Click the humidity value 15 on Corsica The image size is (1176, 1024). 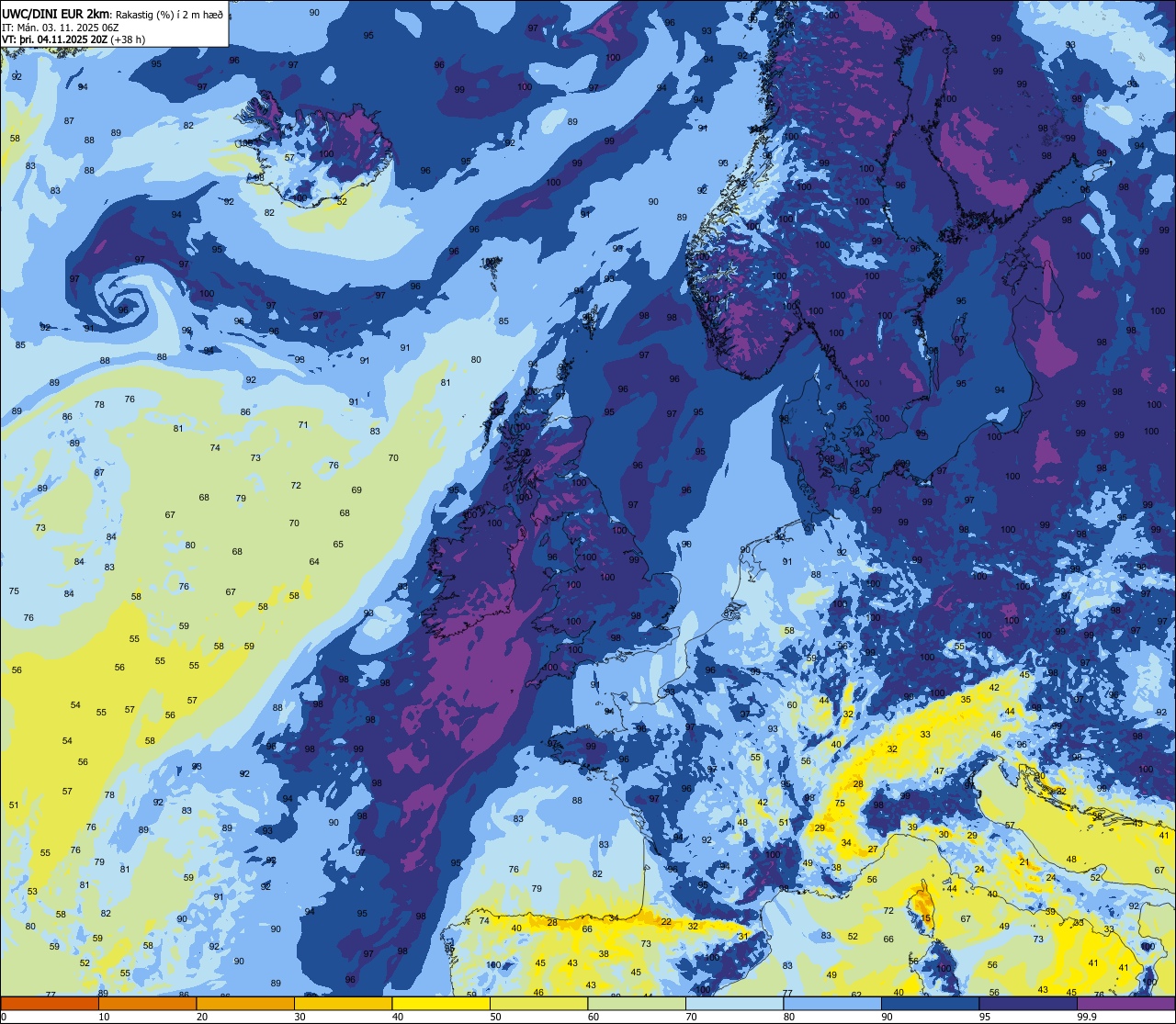coord(926,918)
